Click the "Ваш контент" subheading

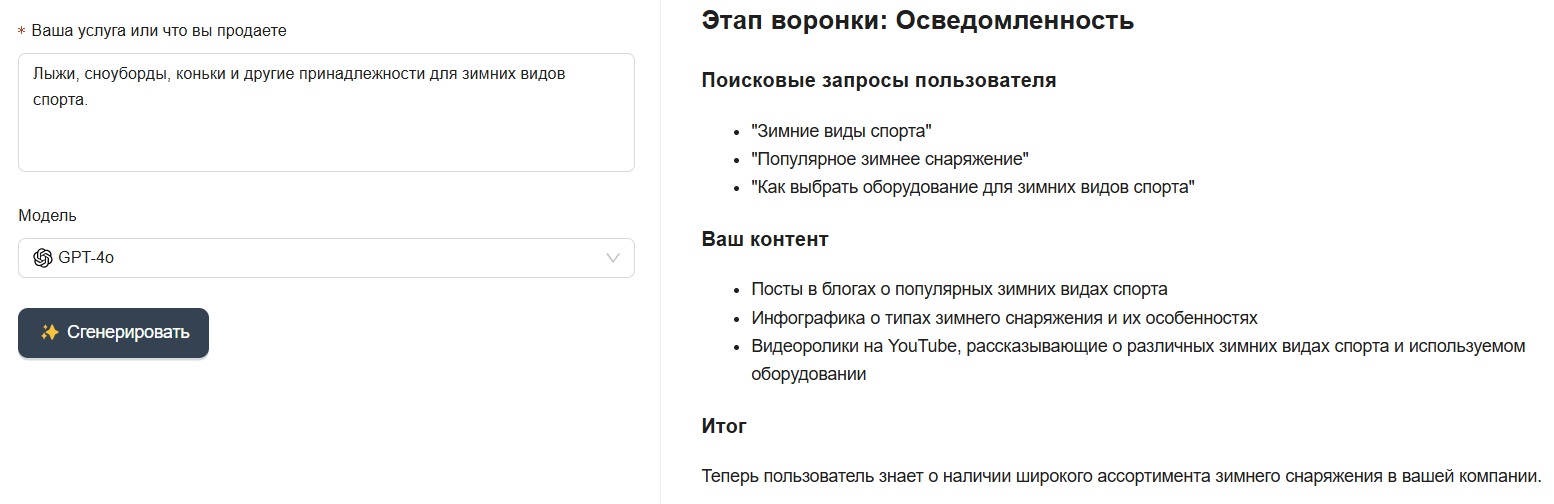pos(765,240)
